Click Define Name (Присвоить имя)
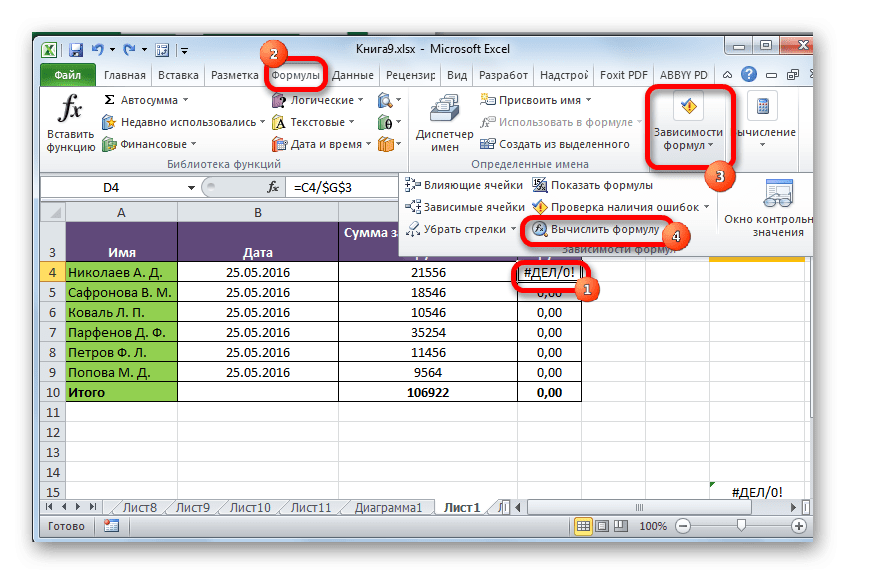870x574 pixels. point(535,100)
